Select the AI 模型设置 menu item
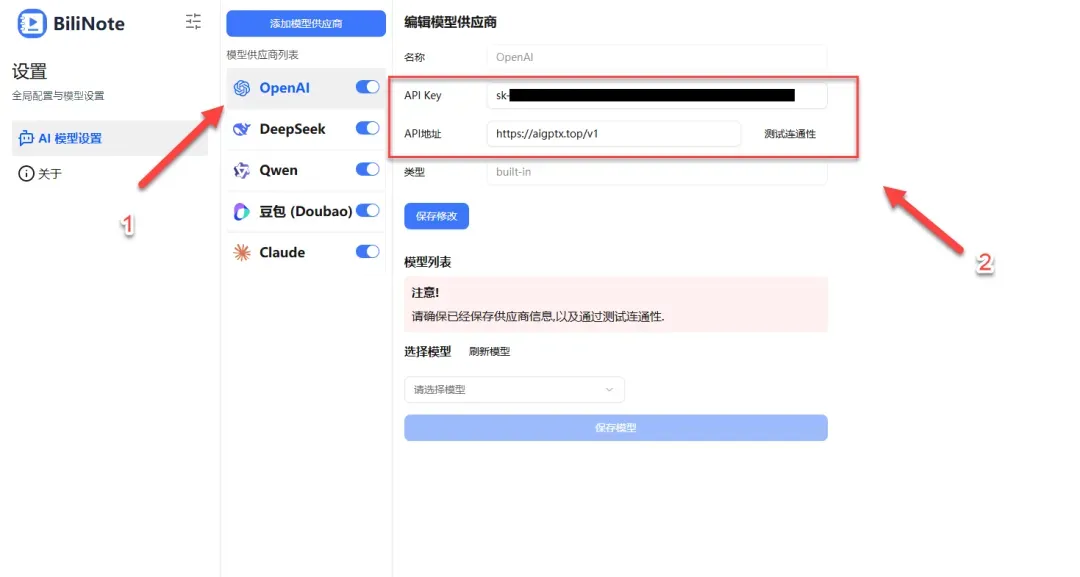 (x=110, y=138)
